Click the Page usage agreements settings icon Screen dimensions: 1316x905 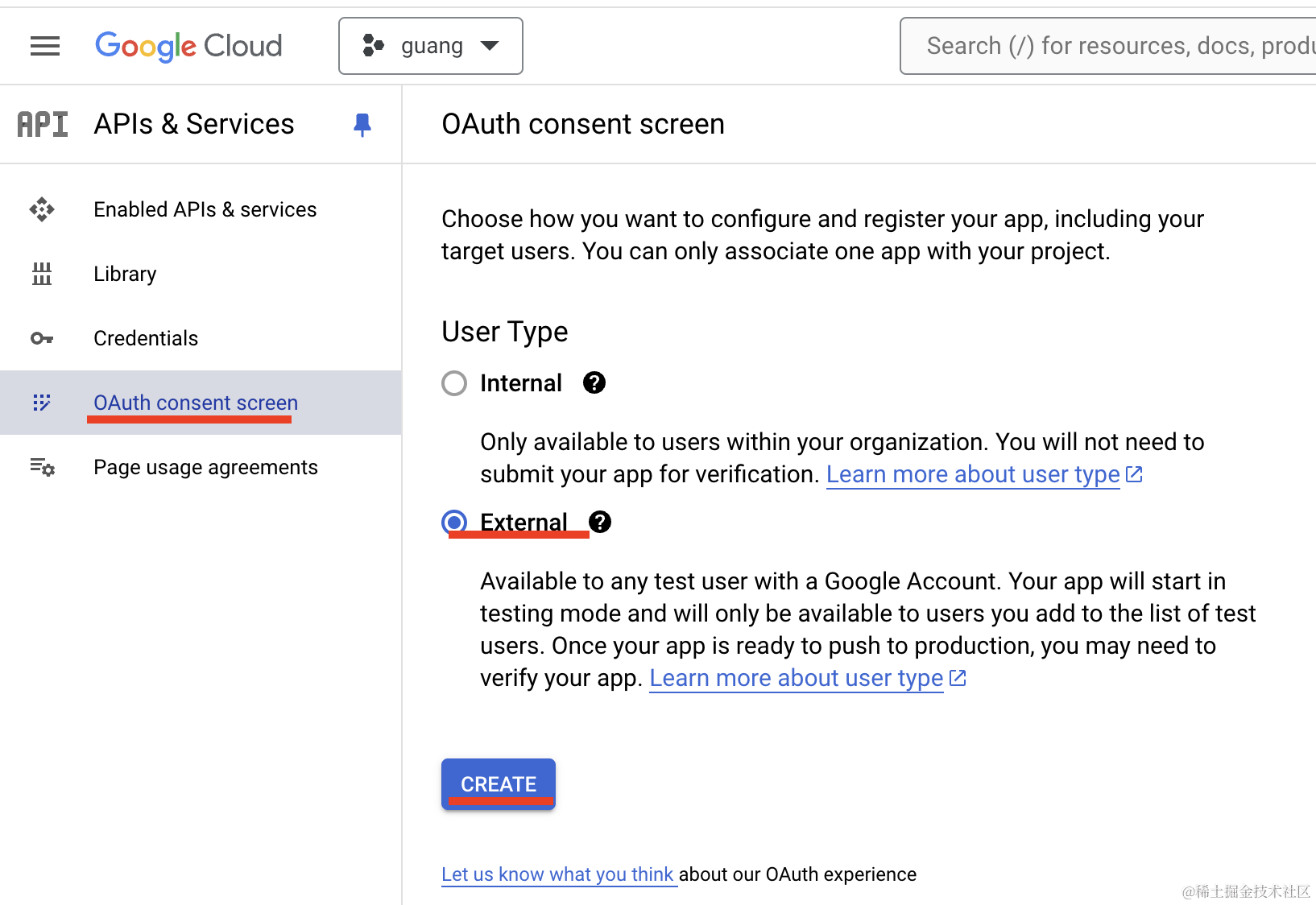coord(42,467)
